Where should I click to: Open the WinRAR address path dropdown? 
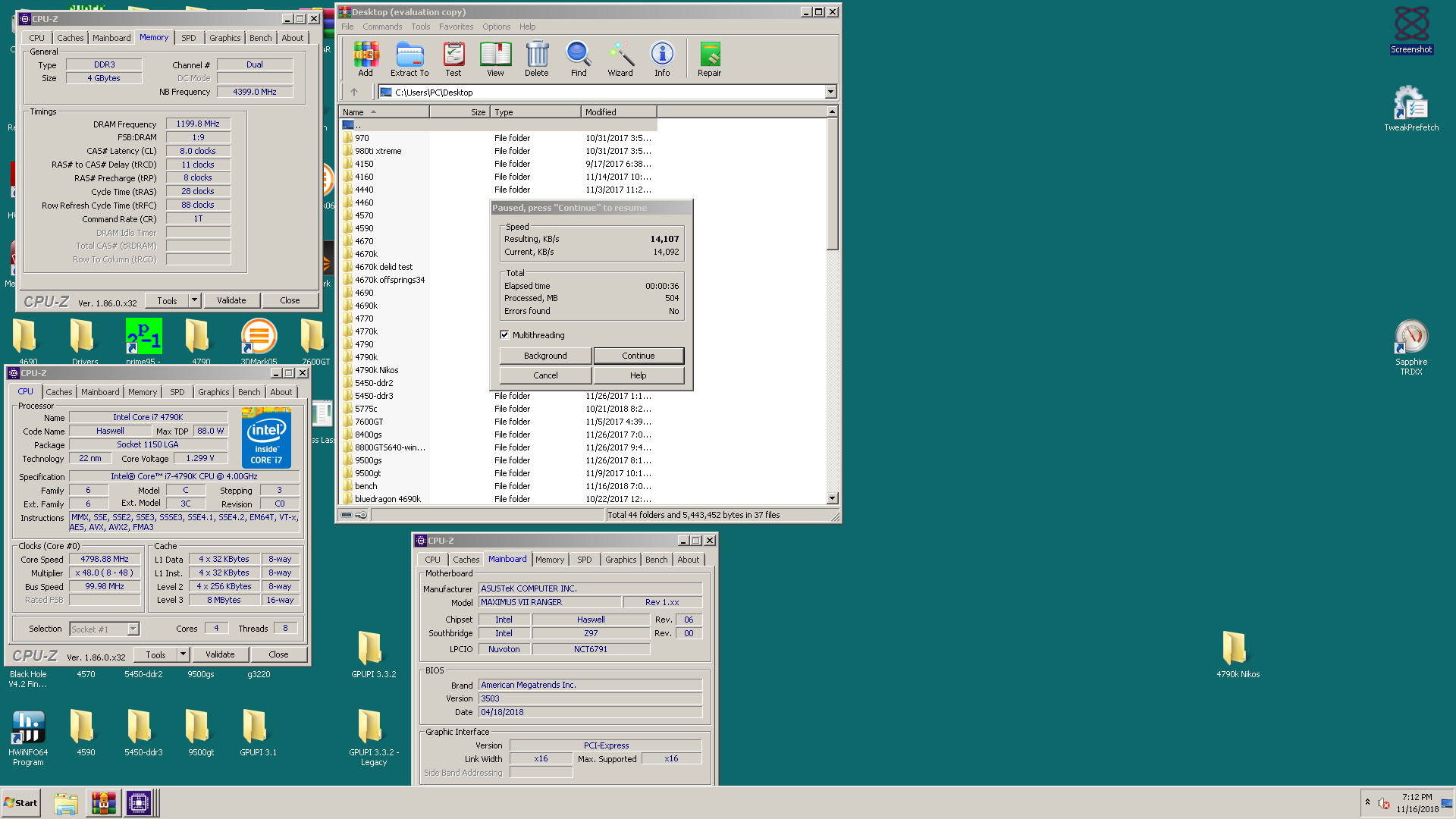(x=830, y=92)
